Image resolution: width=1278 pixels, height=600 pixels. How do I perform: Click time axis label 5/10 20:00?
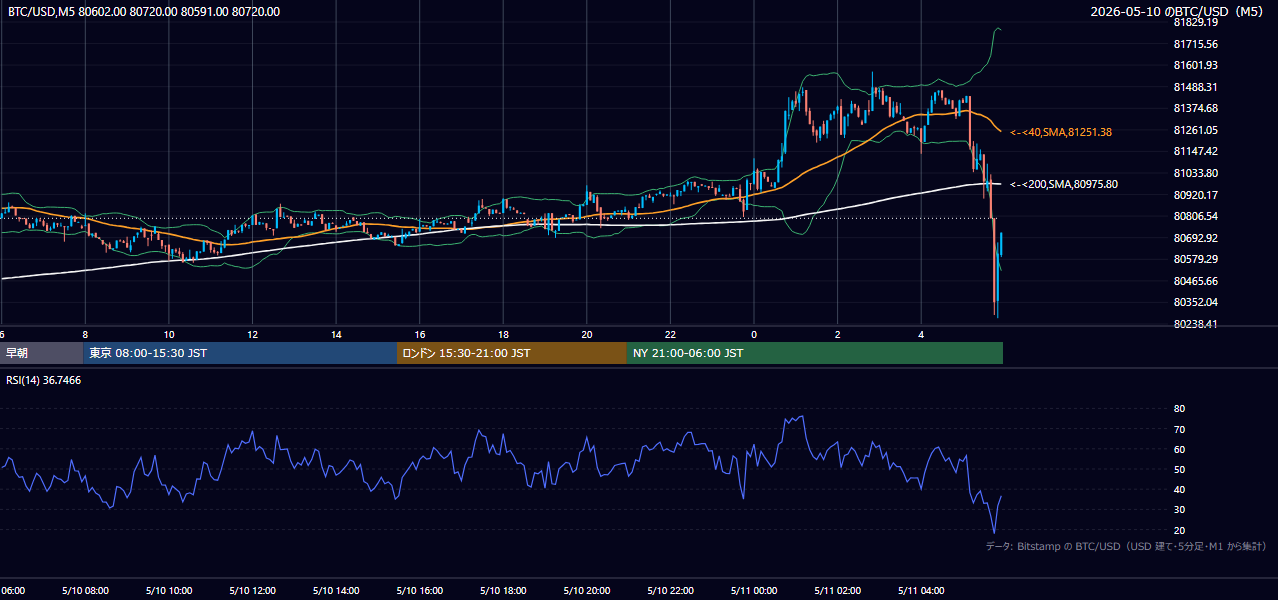586,591
